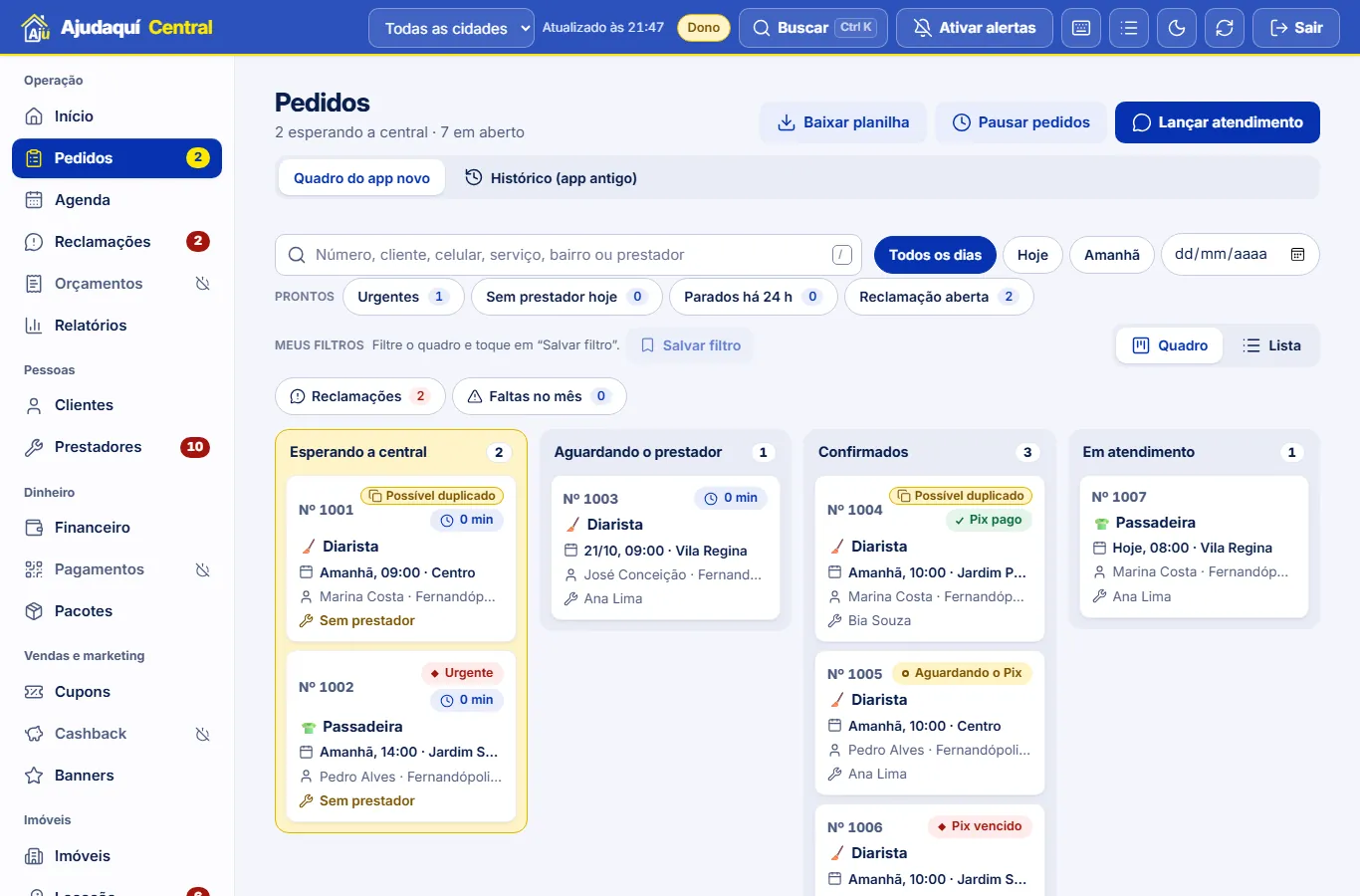Screen dimensions: 1360x896
Task: Open Agenda in the sidebar
Action: point(116,200)
